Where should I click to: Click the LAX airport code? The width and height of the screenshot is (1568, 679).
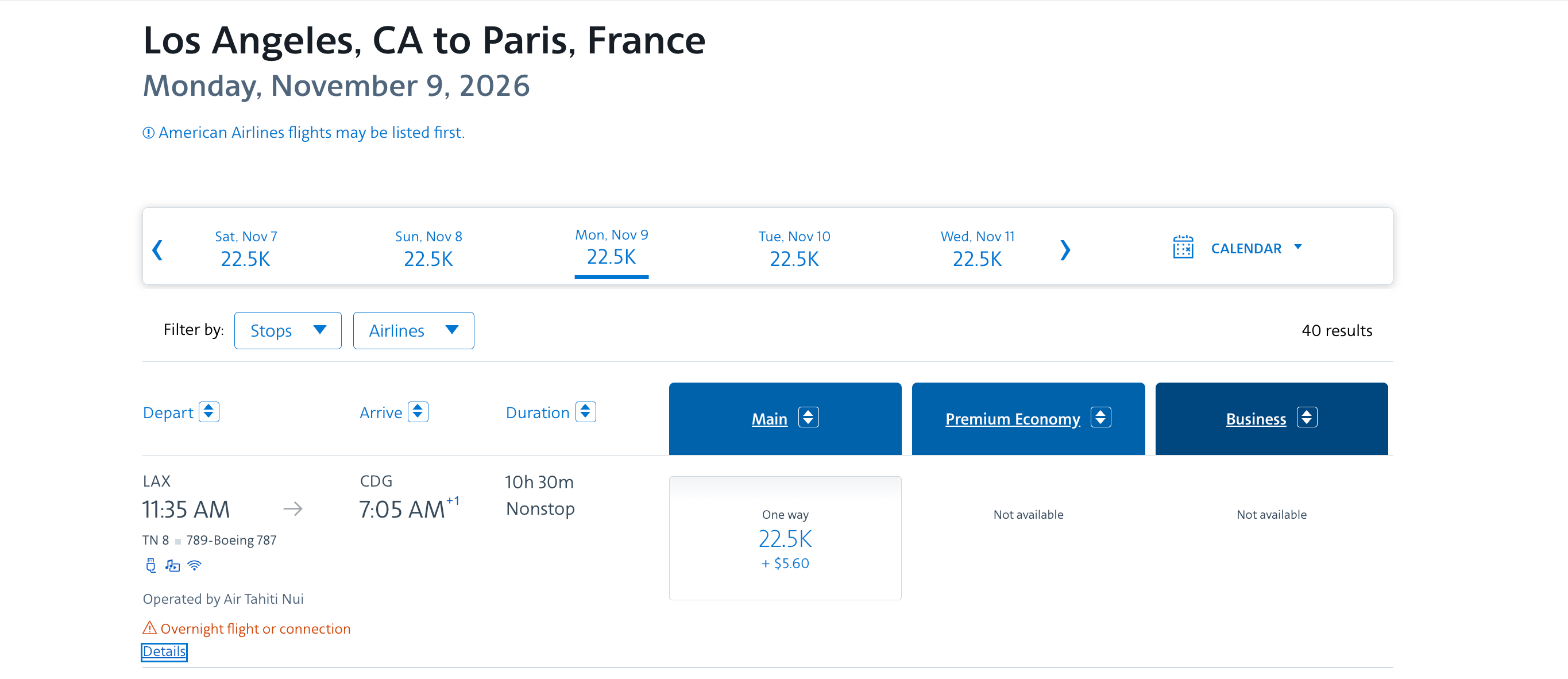point(157,481)
